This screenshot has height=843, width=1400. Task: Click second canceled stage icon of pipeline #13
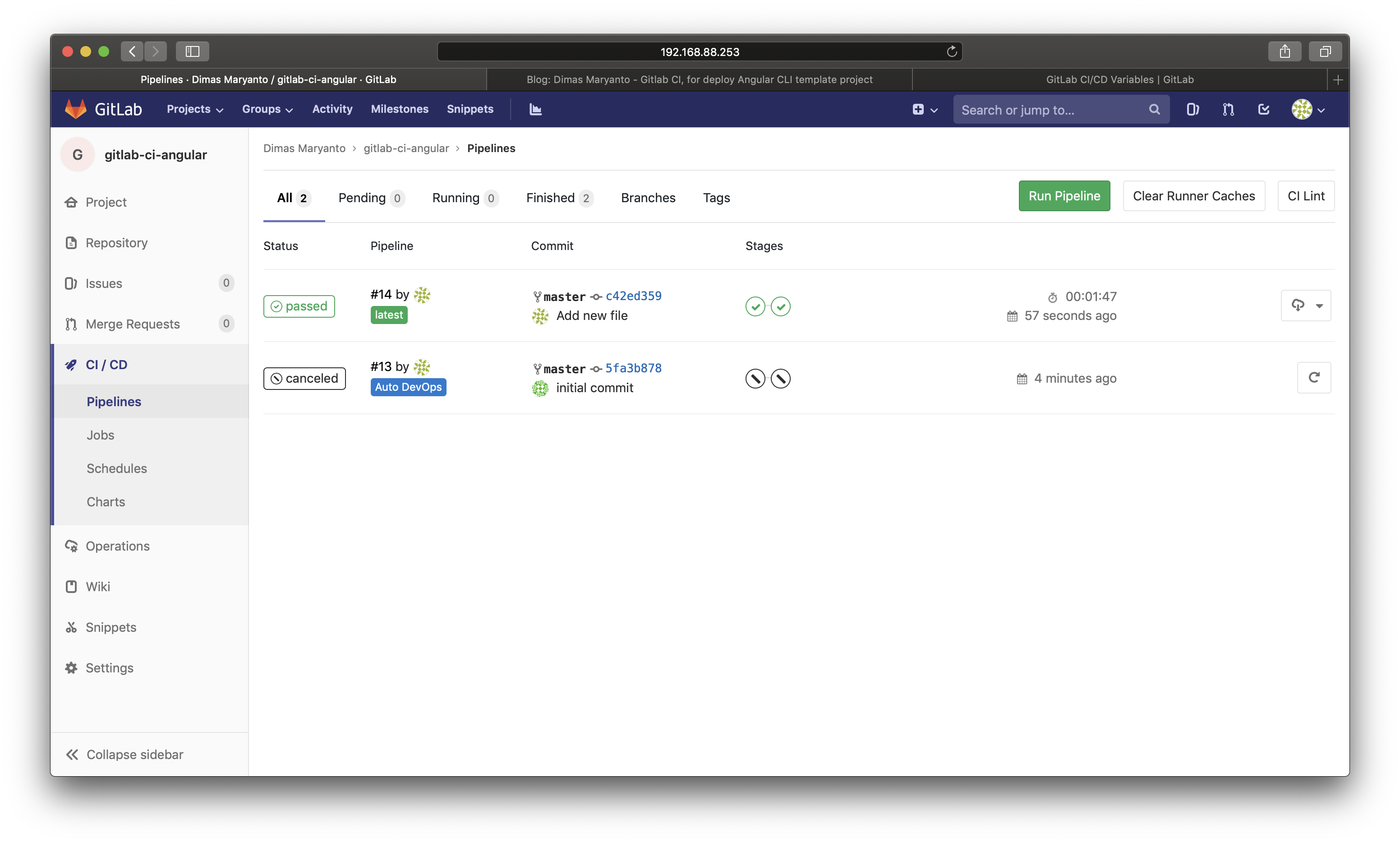click(x=781, y=378)
